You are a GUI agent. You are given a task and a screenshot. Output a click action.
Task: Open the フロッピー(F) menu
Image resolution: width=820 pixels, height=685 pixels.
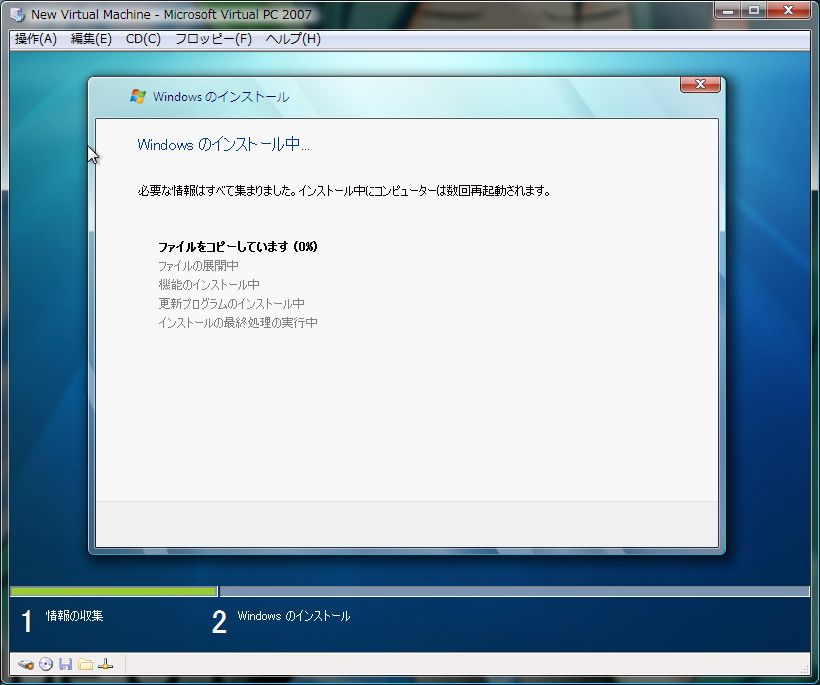213,39
